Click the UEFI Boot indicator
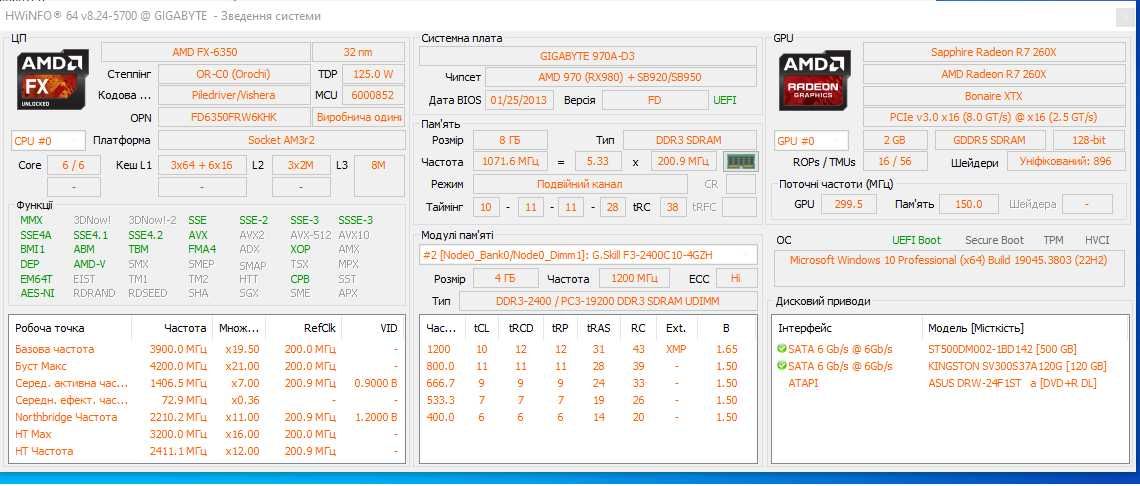 coord(916,240)
